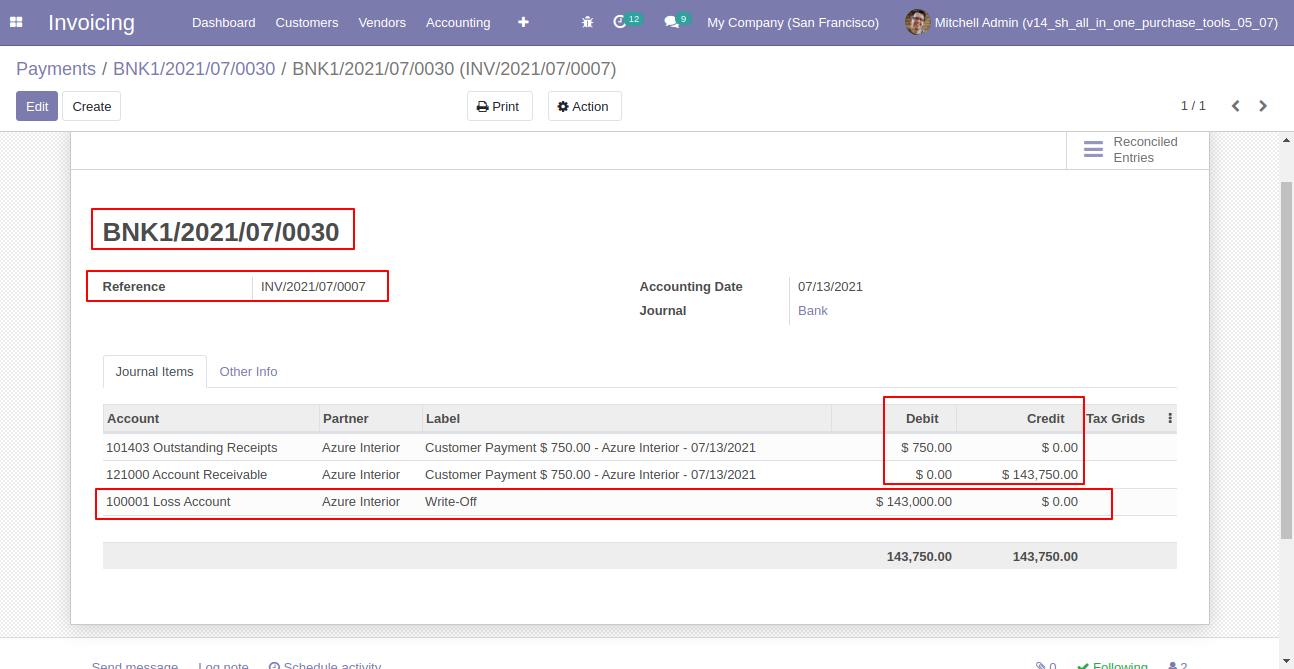
Task: Click $ 750.00 debit value
Action: tap(926, 448)
